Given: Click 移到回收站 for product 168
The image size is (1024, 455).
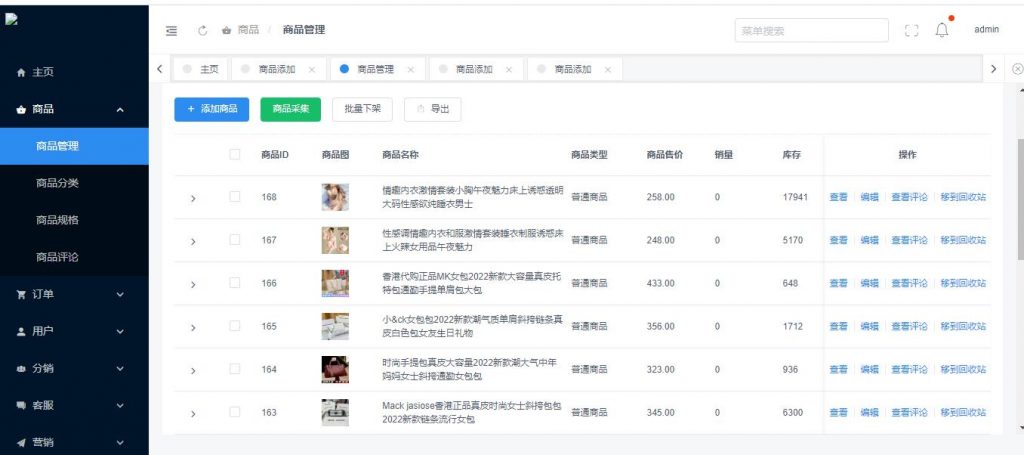Looking at the screenshot, I should pos(963,196).
